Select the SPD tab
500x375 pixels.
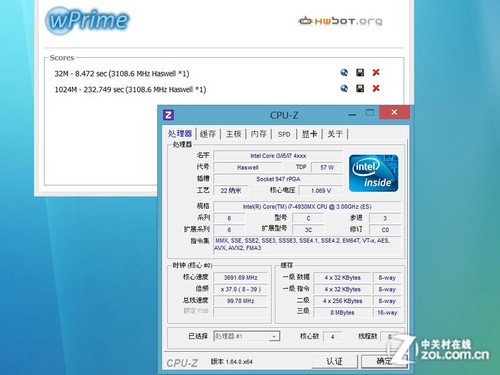[284, 134]
